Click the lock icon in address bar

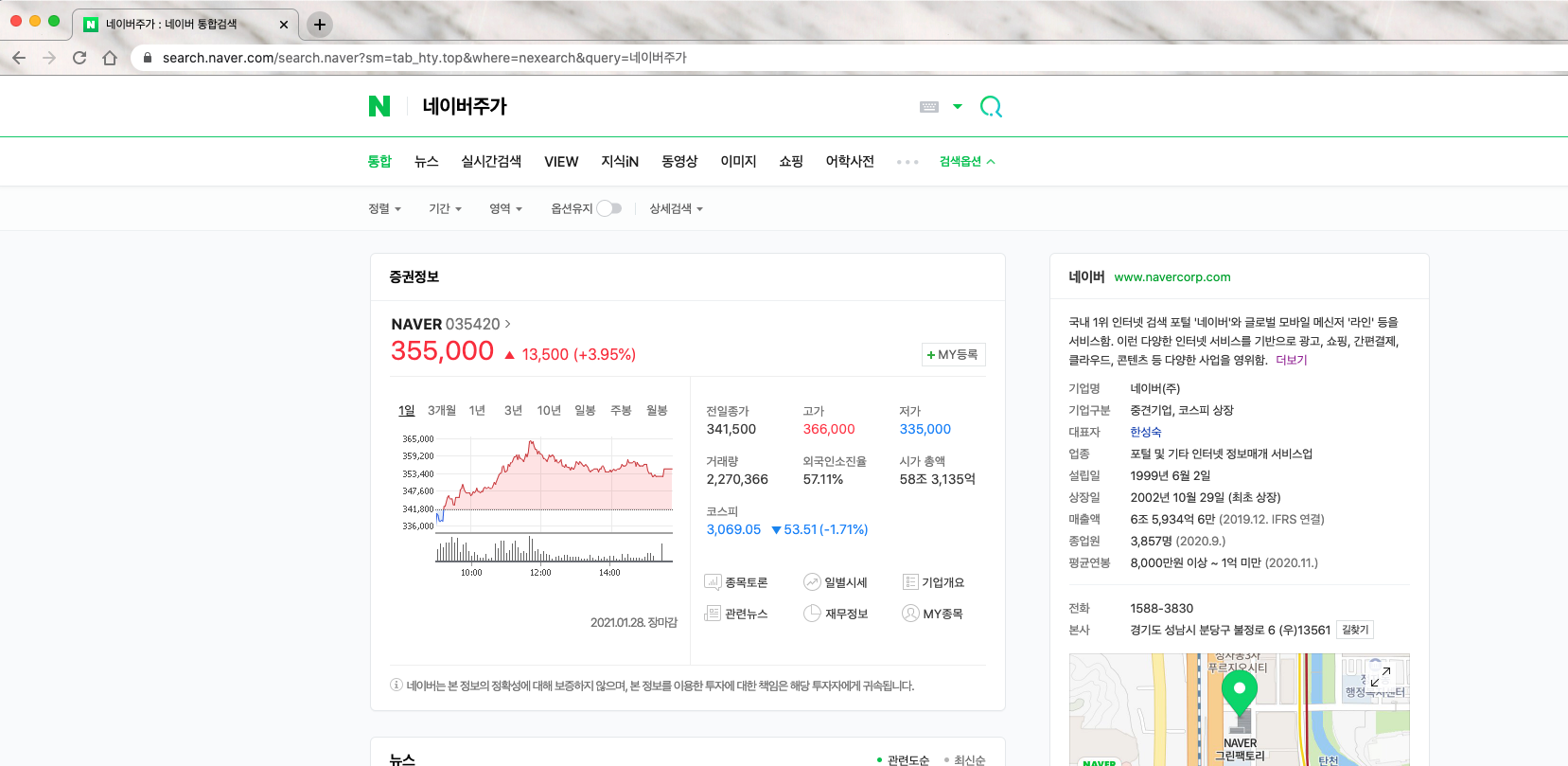[x=147, y=58]
